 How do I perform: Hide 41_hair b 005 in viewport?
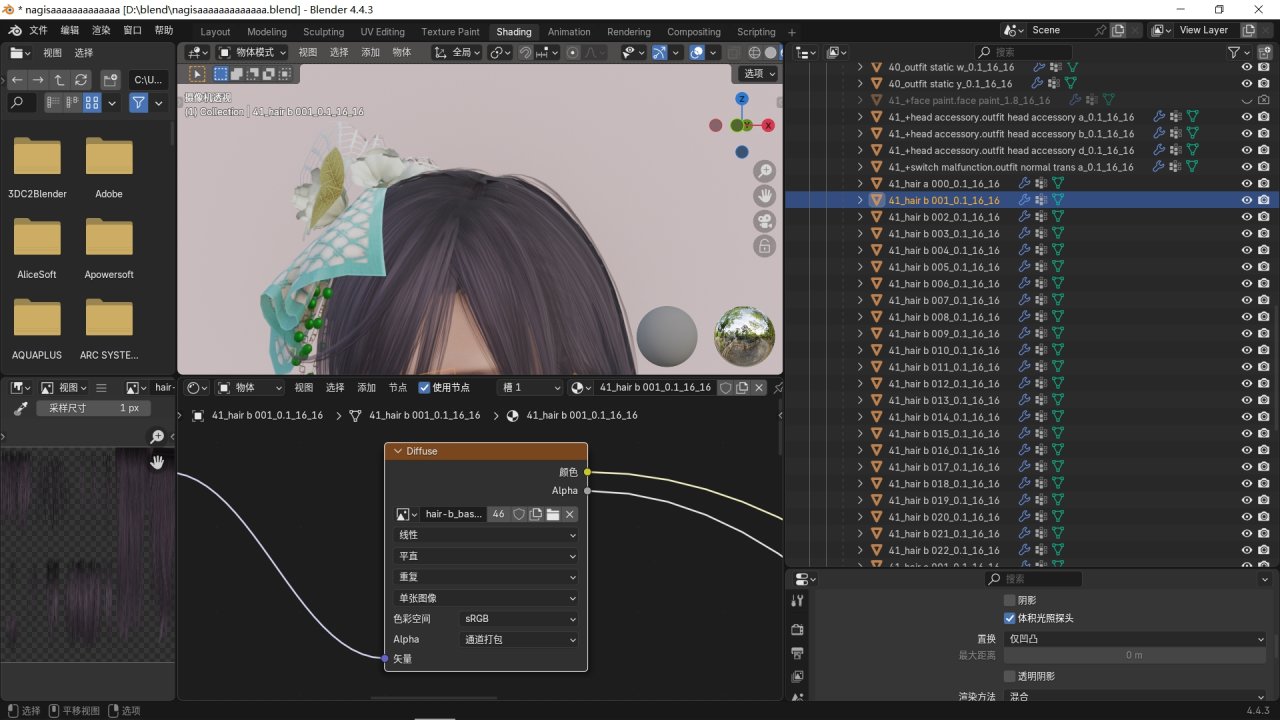[1246, 267]
